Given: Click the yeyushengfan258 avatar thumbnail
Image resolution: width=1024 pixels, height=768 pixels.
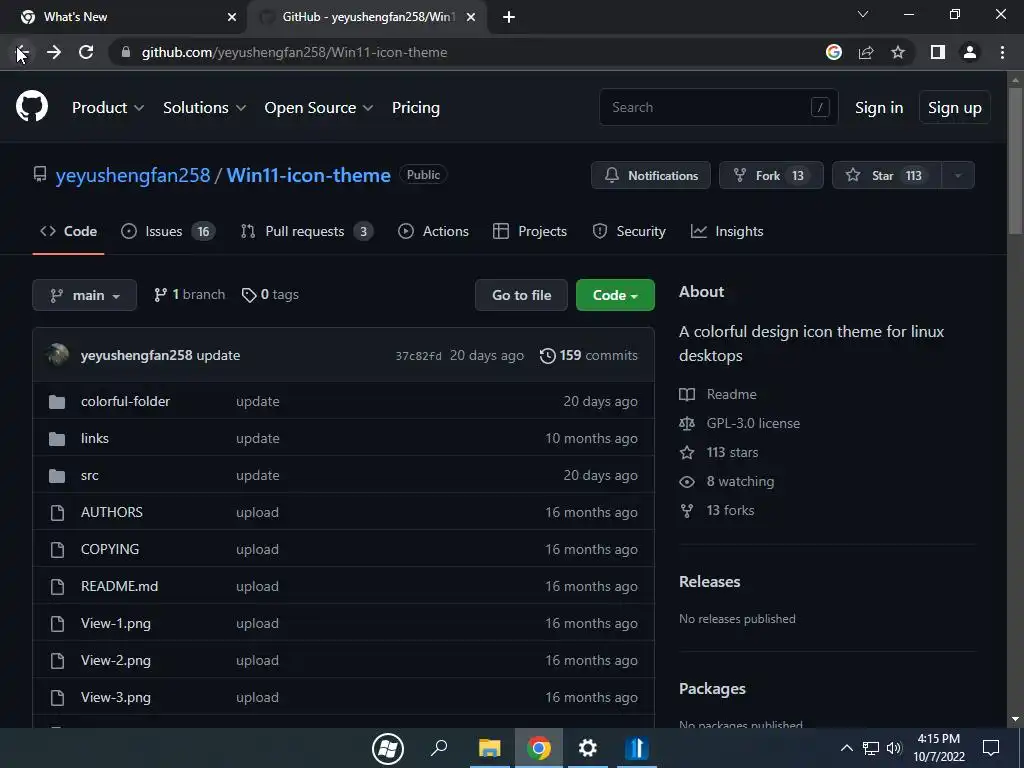Looking at the screenshot, I should (57, 355).
